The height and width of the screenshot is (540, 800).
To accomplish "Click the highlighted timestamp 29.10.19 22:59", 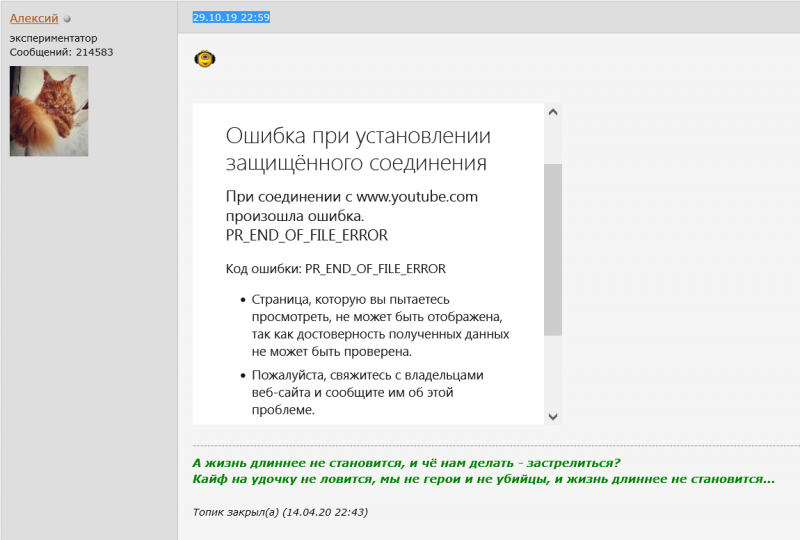I will coord(230,17).
